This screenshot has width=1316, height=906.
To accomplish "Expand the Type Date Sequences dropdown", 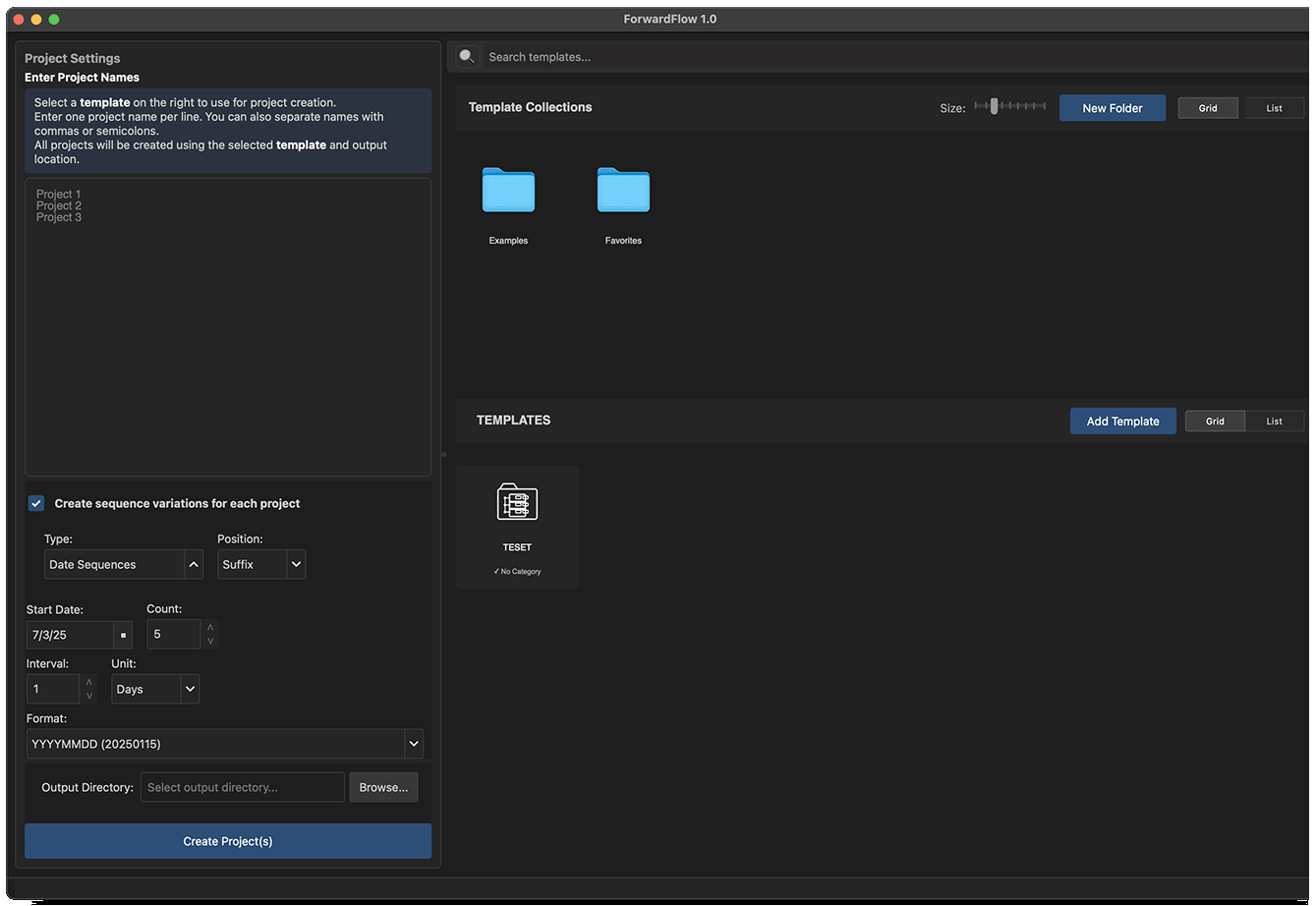I will pyautogui.click(x=194, y=564).
